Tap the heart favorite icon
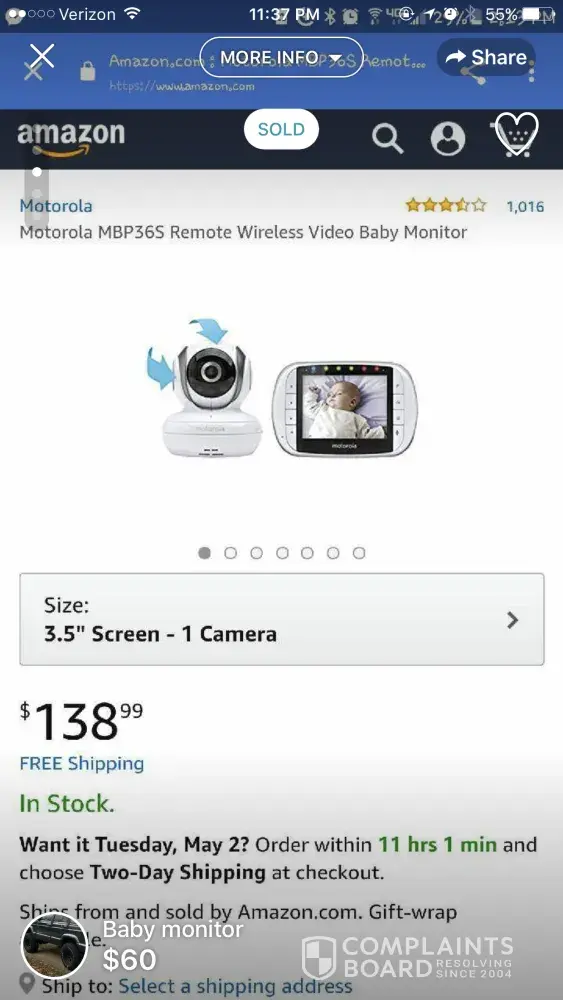 point(517,135)
